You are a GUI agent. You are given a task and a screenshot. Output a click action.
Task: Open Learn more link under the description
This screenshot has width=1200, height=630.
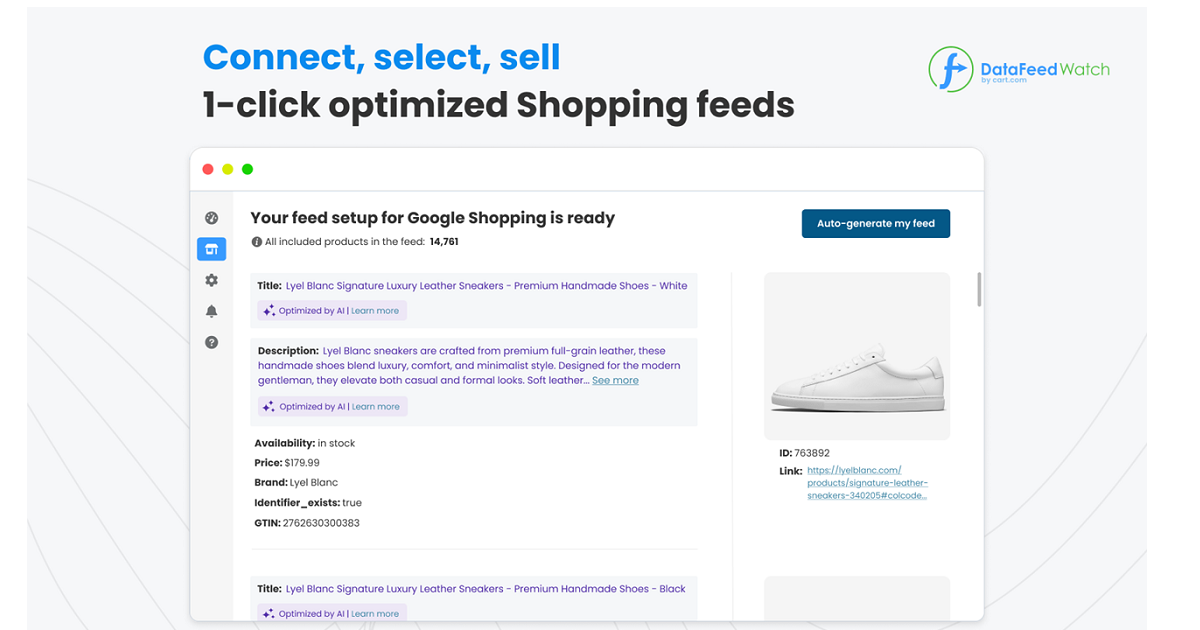[375, 407]
